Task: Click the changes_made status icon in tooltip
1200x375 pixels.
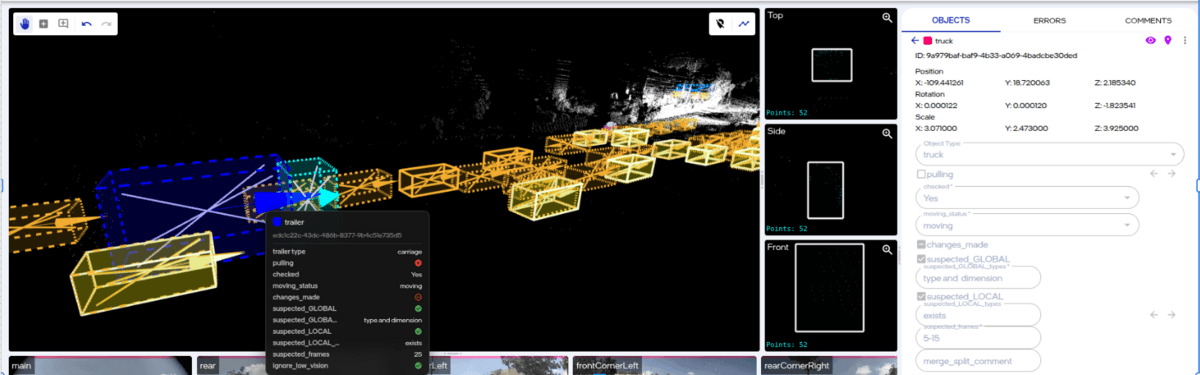Action: click(418, 297)
